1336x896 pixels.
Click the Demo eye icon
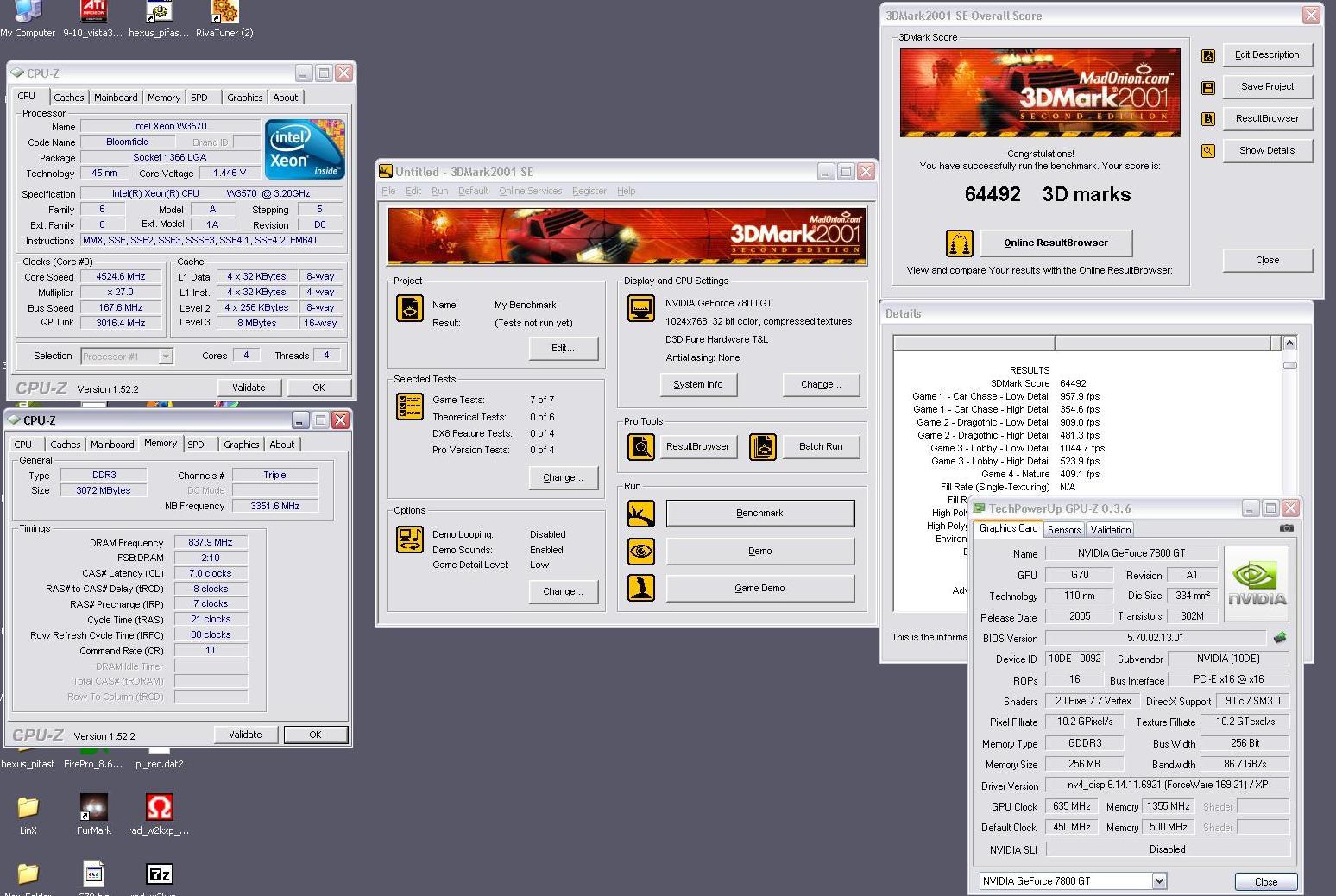[x=640, y=551]
